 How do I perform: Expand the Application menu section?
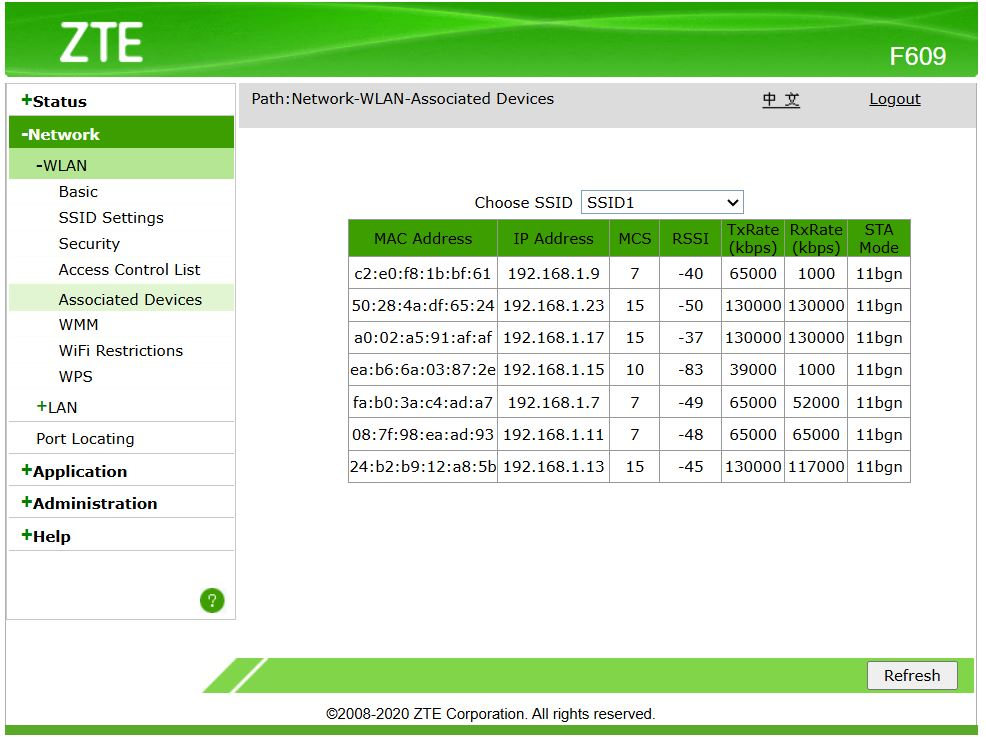coord(74,471)
